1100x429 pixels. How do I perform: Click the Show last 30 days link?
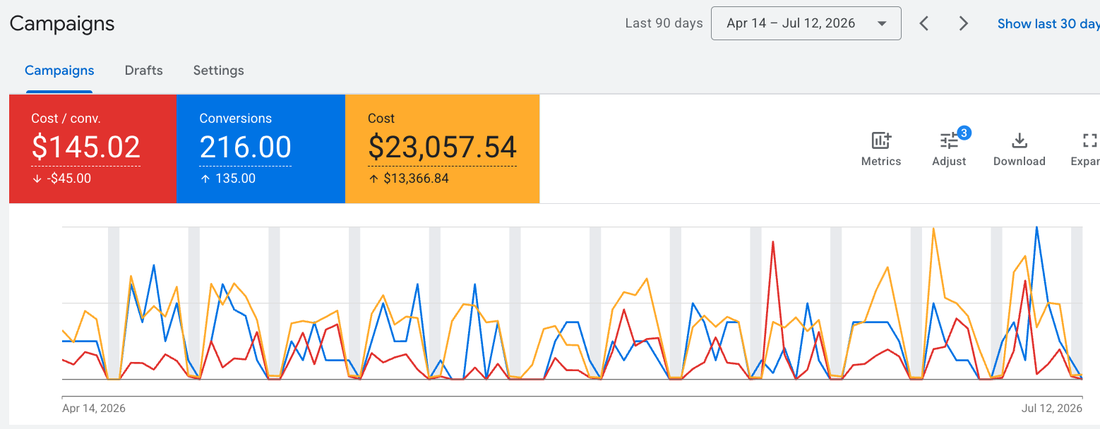[x=1048, y=23]
